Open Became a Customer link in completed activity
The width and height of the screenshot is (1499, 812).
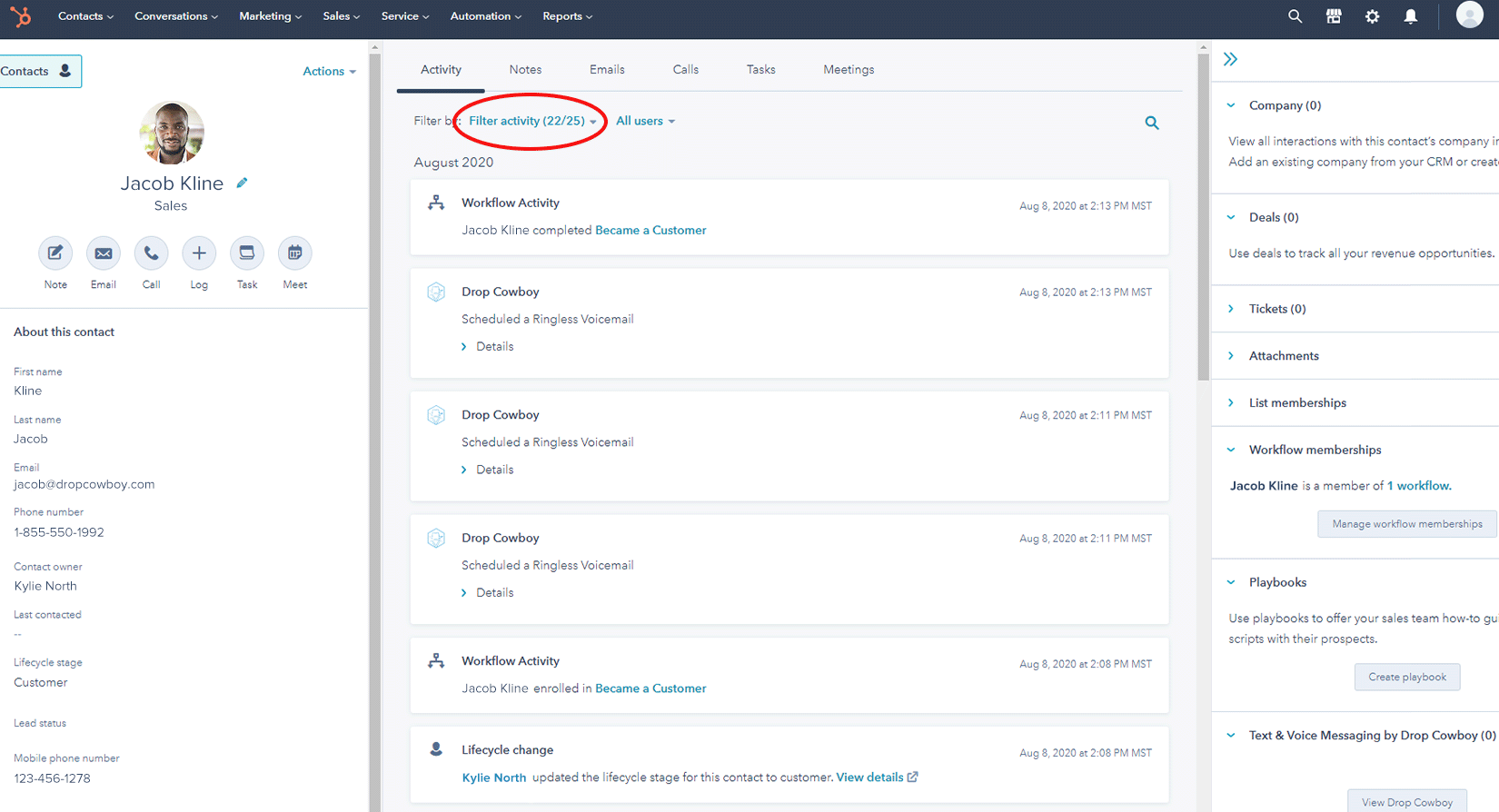650,230
